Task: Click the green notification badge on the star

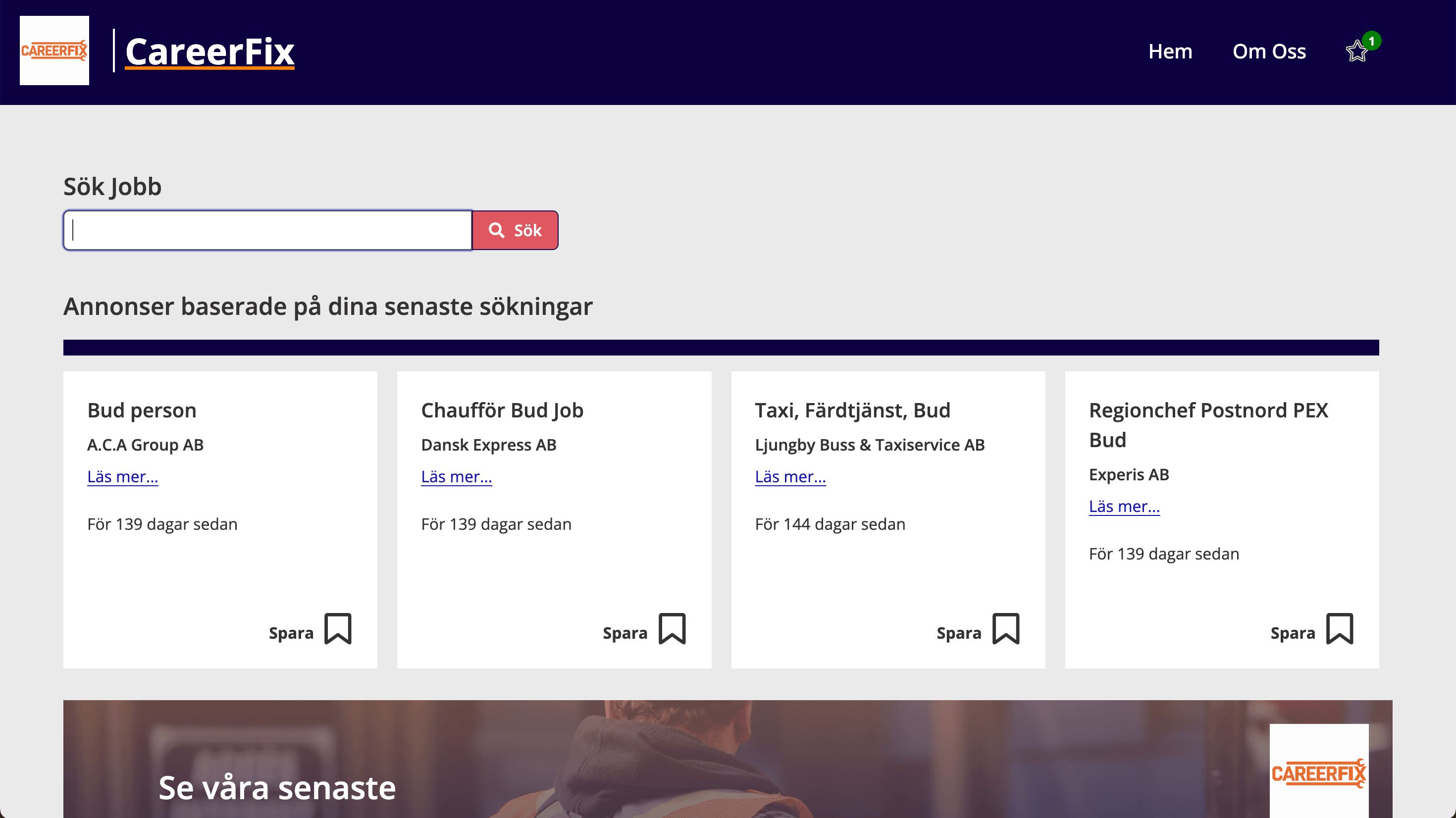Action: tap(1372, 40)
